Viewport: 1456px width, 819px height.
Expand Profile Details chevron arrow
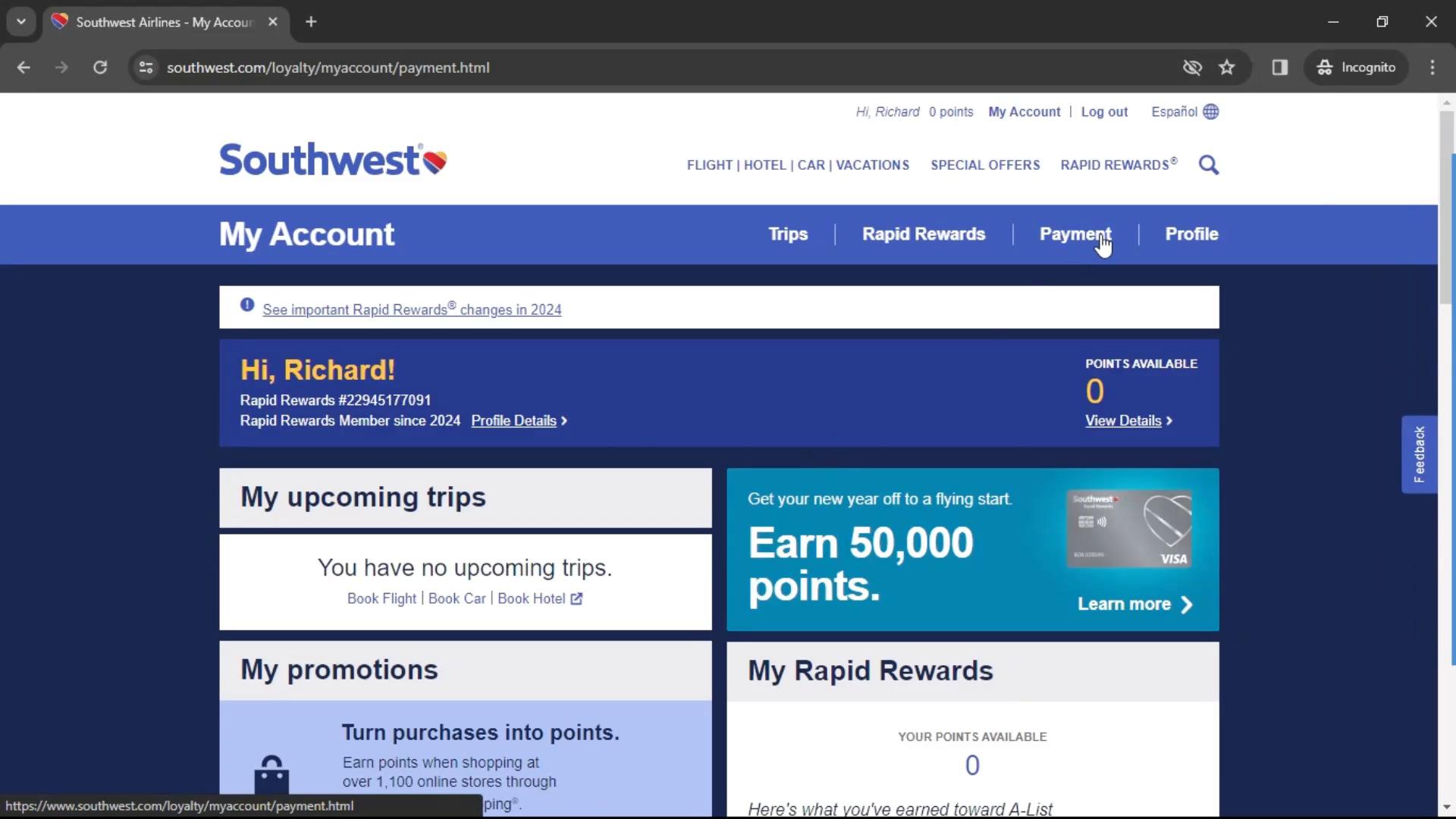coord(564,420)
